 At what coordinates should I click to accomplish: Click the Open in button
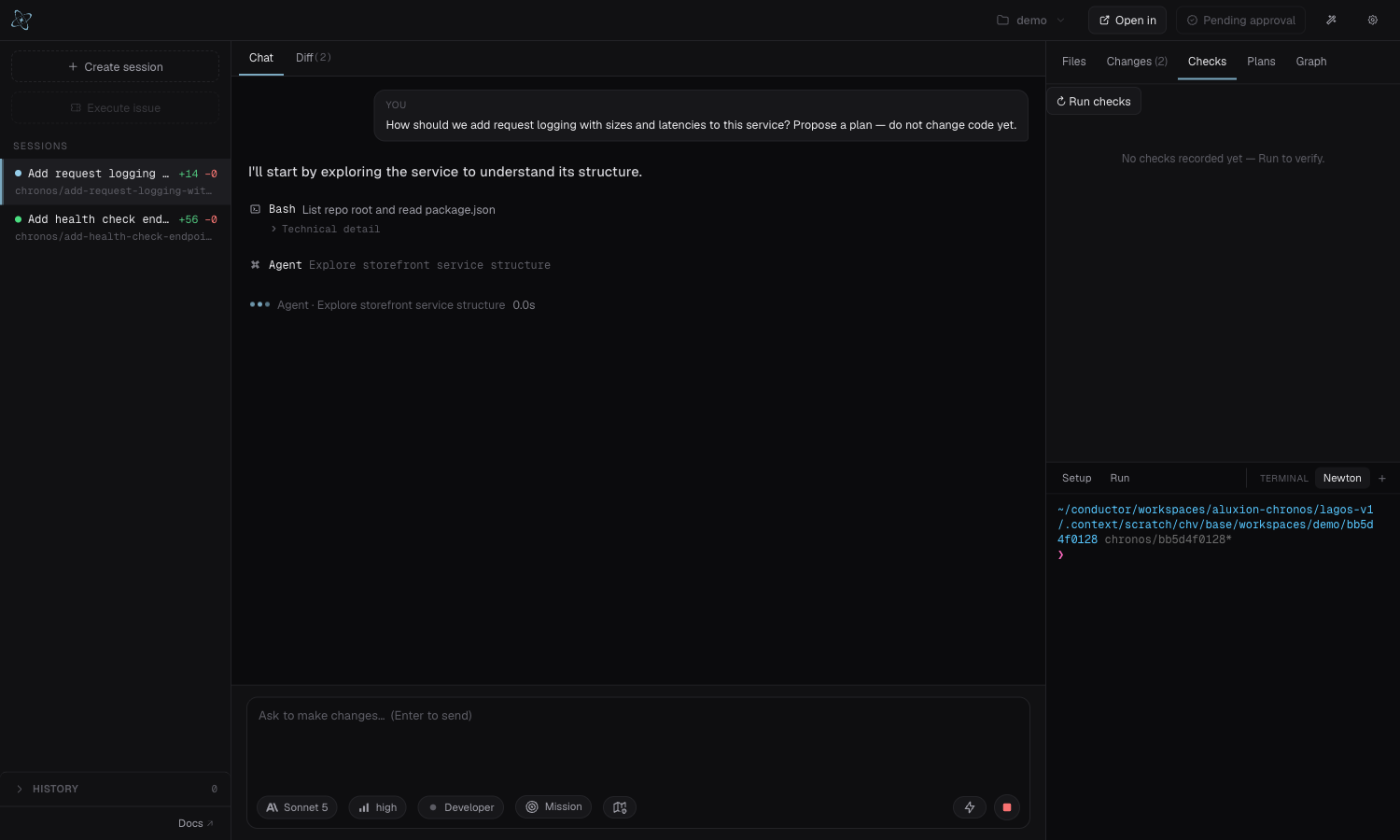point(1127,20)
